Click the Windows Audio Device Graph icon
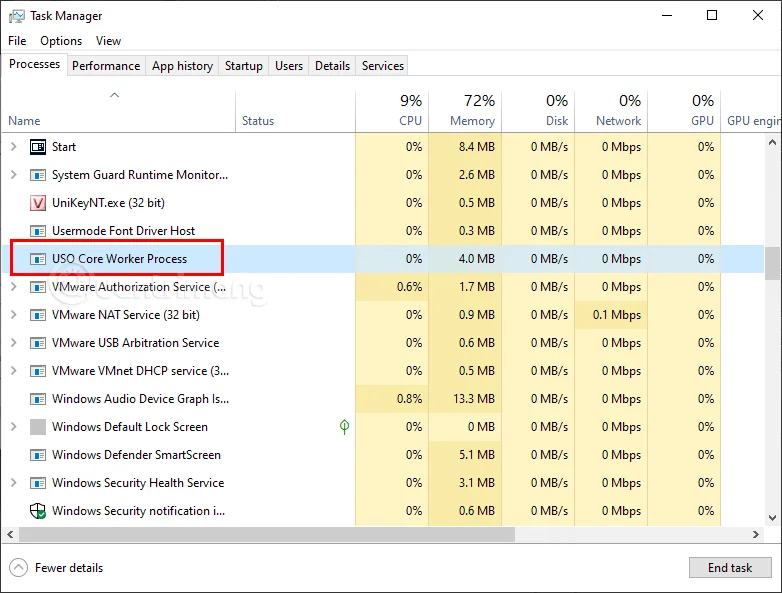782x593 pixels. [38, 398]
